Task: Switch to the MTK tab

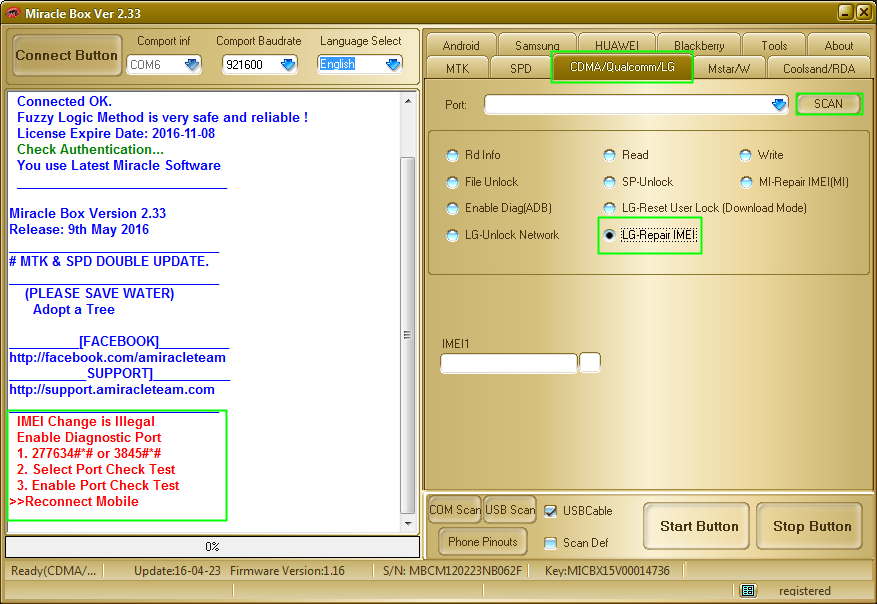Action: click(458, 68)
